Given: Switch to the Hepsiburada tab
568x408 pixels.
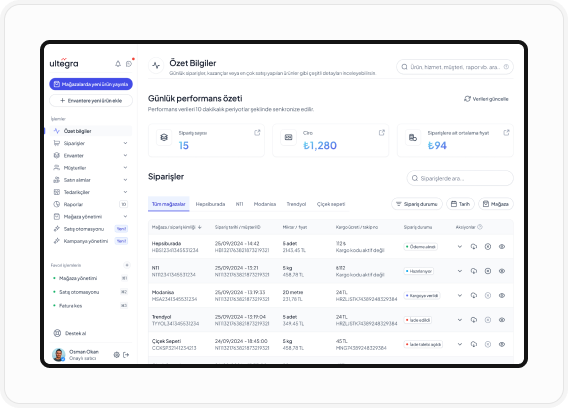Looking at the screenshot, I should click(210, 204).
